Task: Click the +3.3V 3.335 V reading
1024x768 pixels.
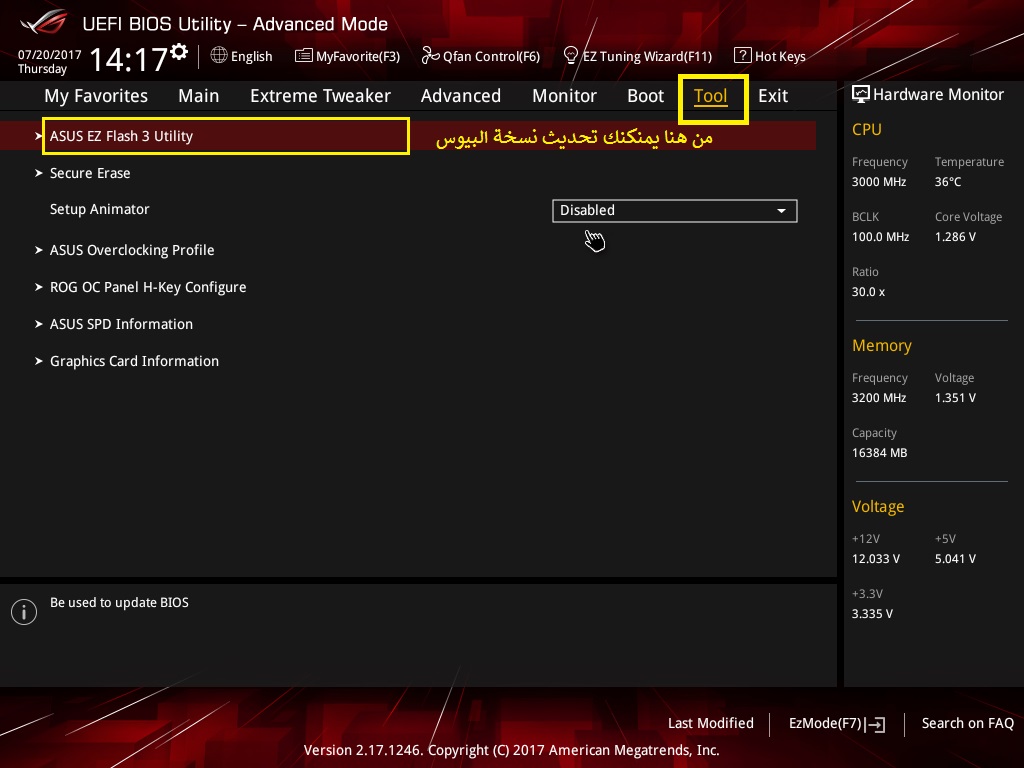Action: 872,614
